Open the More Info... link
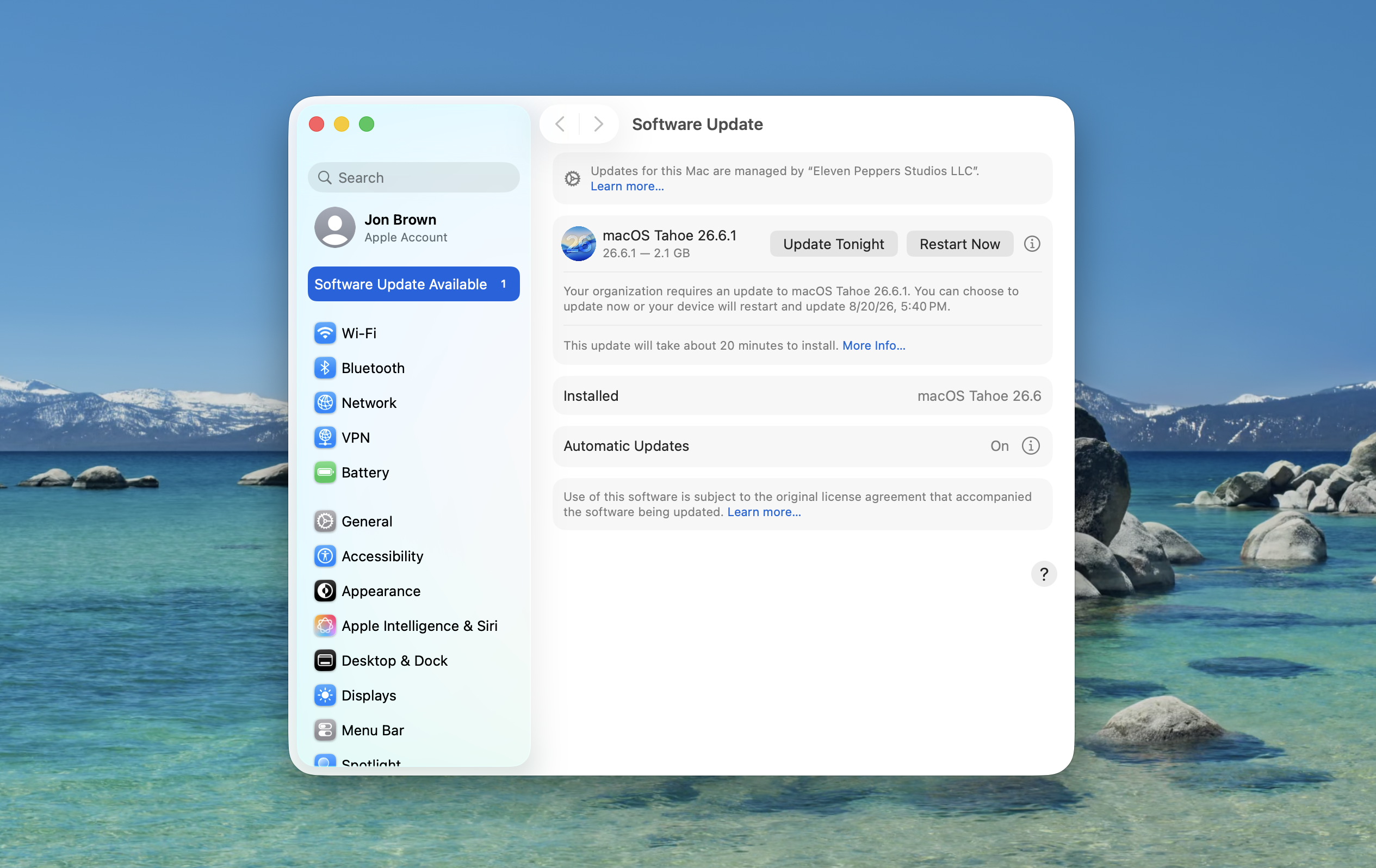1376x868 pixels. (x=873, y=346)
